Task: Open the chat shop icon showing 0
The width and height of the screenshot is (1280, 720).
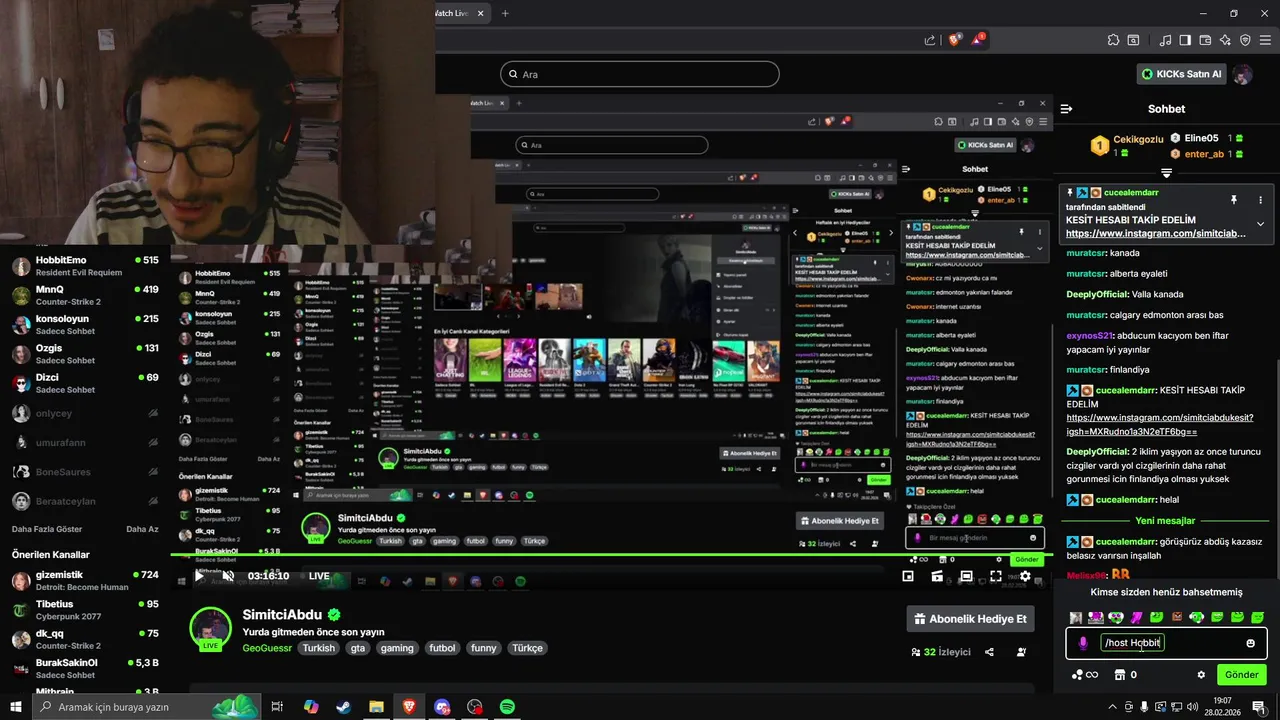Action: pyautogui.click(x=1126, y=675)
